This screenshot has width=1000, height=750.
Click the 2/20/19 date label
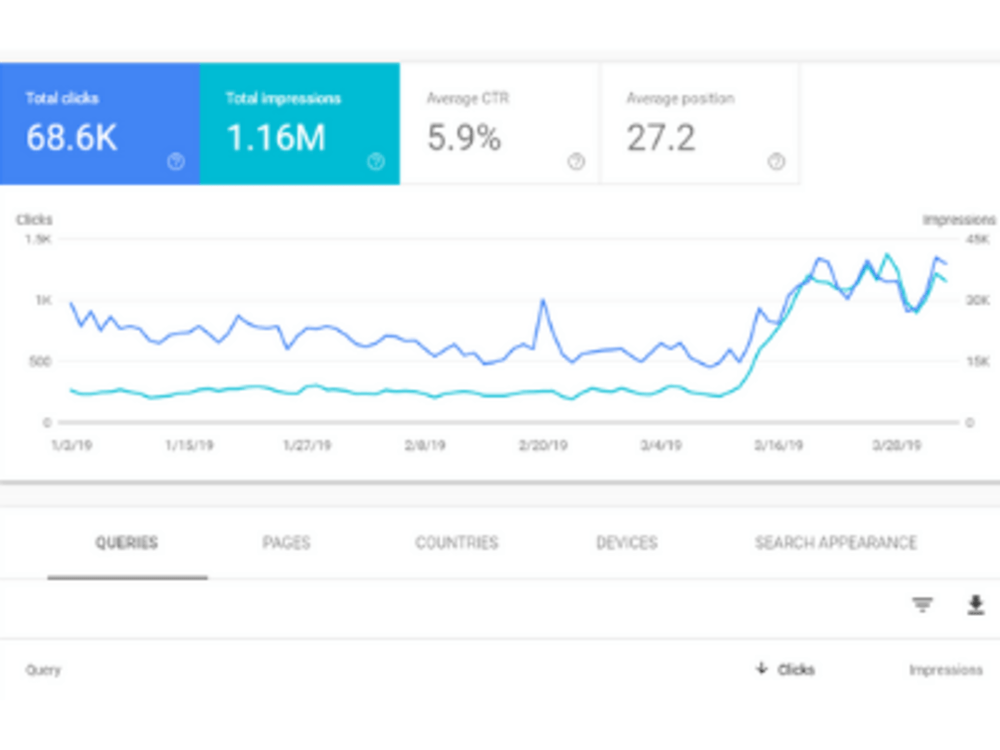coord(543,445)
